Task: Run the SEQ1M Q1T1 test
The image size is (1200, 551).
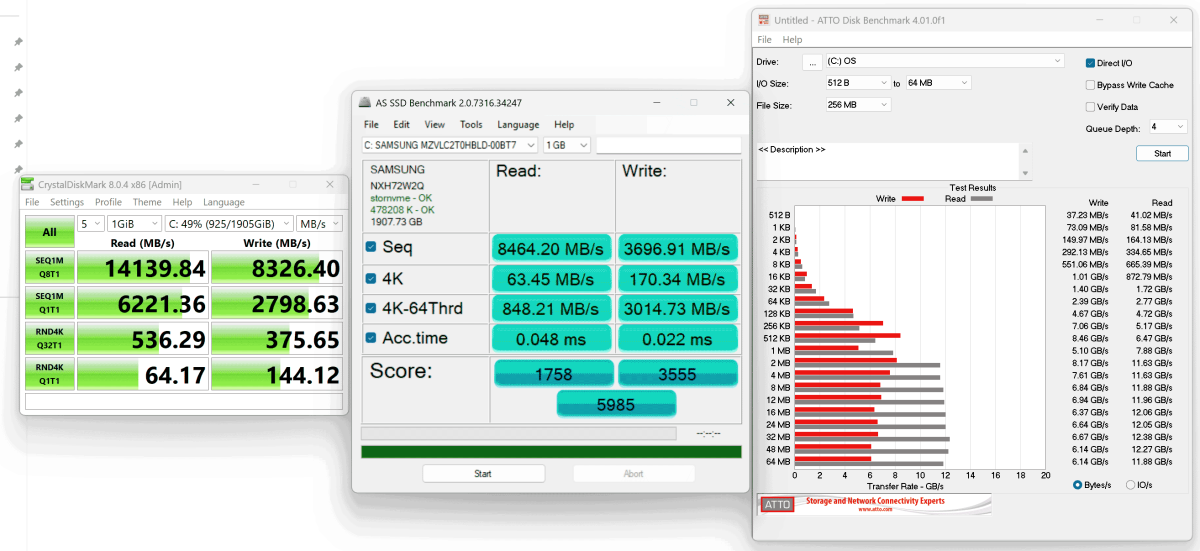Action: click(49, 304)
